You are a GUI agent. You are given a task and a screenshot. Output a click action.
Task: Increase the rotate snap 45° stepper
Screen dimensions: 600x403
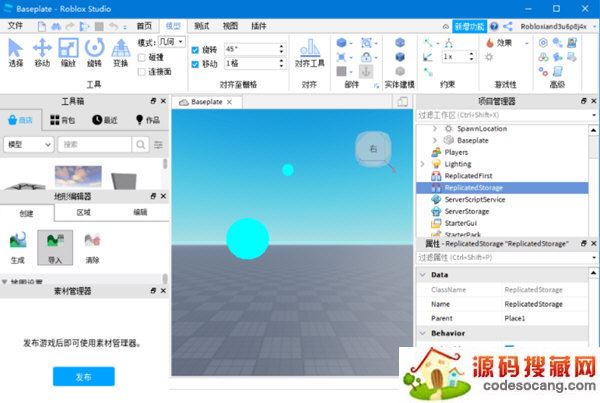282,47
